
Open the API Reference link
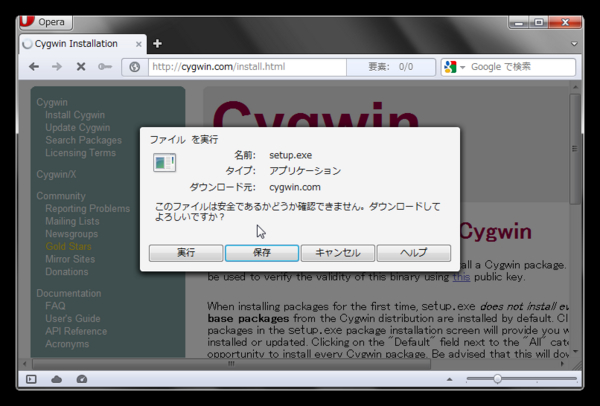[x=76, y=331]
